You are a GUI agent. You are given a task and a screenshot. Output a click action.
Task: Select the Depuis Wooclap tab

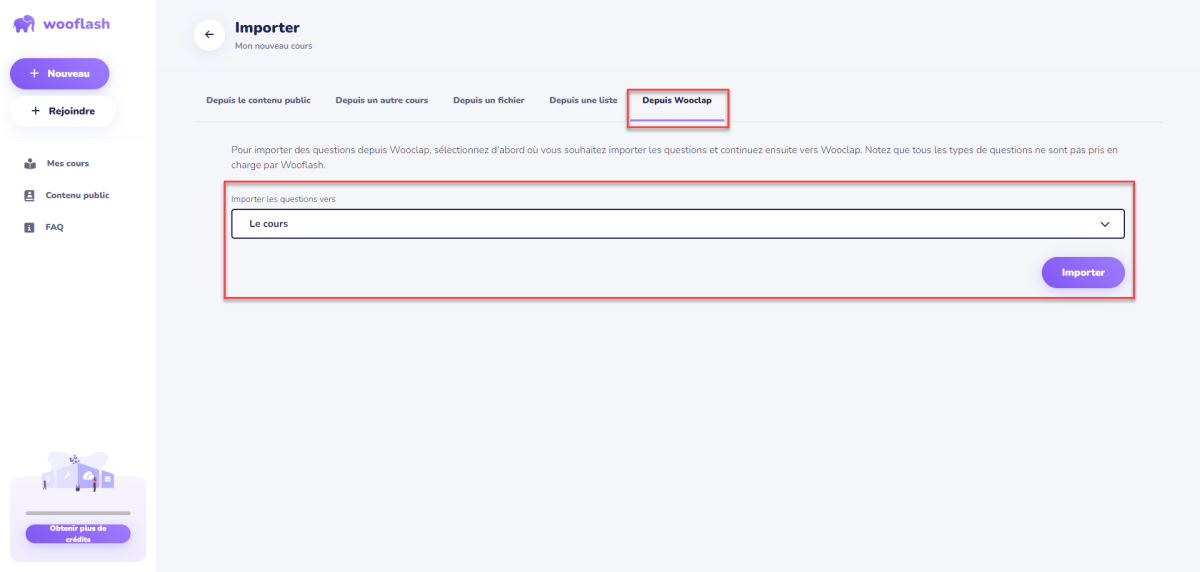[x=677, y=101]
